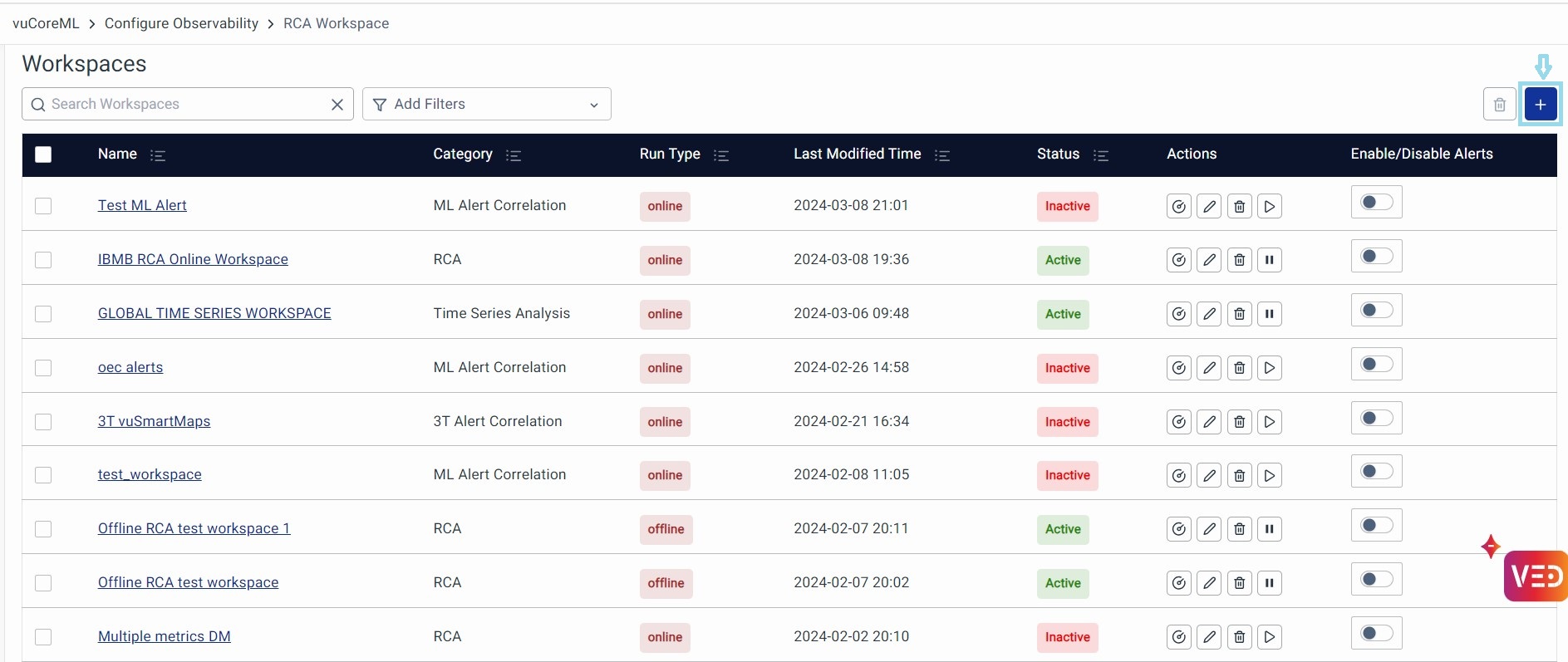This screenshot has width=1568, height=662.
Task: Clear the search workspaces field
Action: pos(337,105)
